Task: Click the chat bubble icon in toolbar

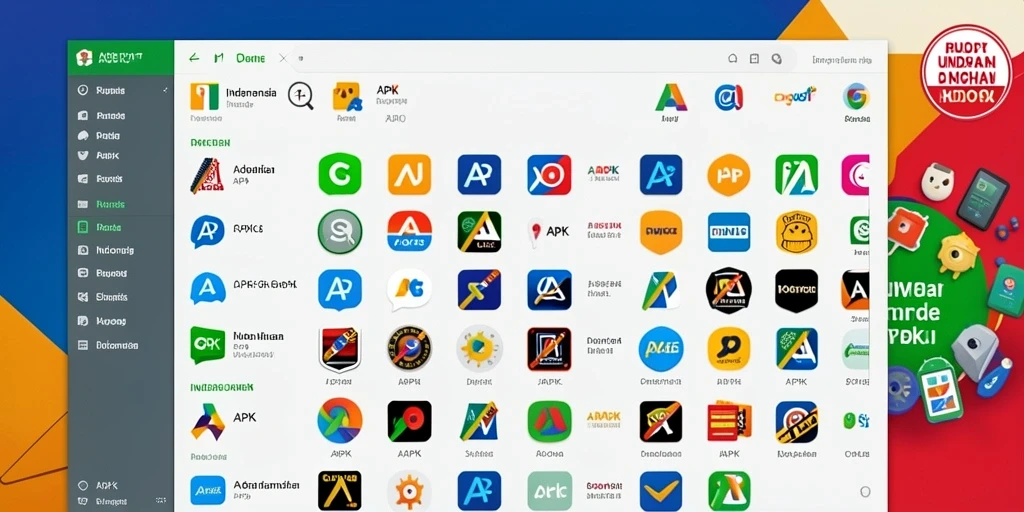Action: (776, 59)
